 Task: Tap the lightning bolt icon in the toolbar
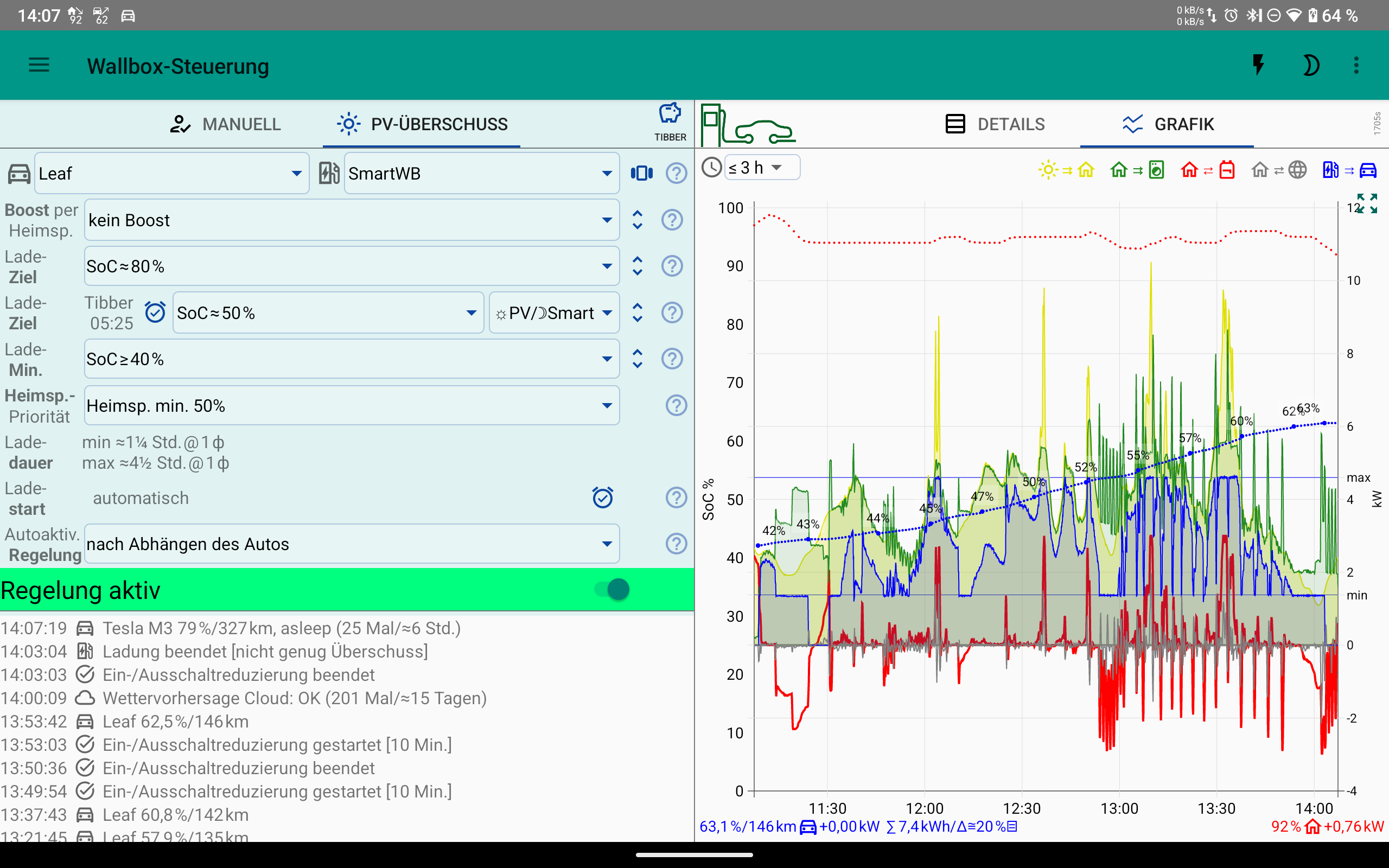coord(1259,65)
